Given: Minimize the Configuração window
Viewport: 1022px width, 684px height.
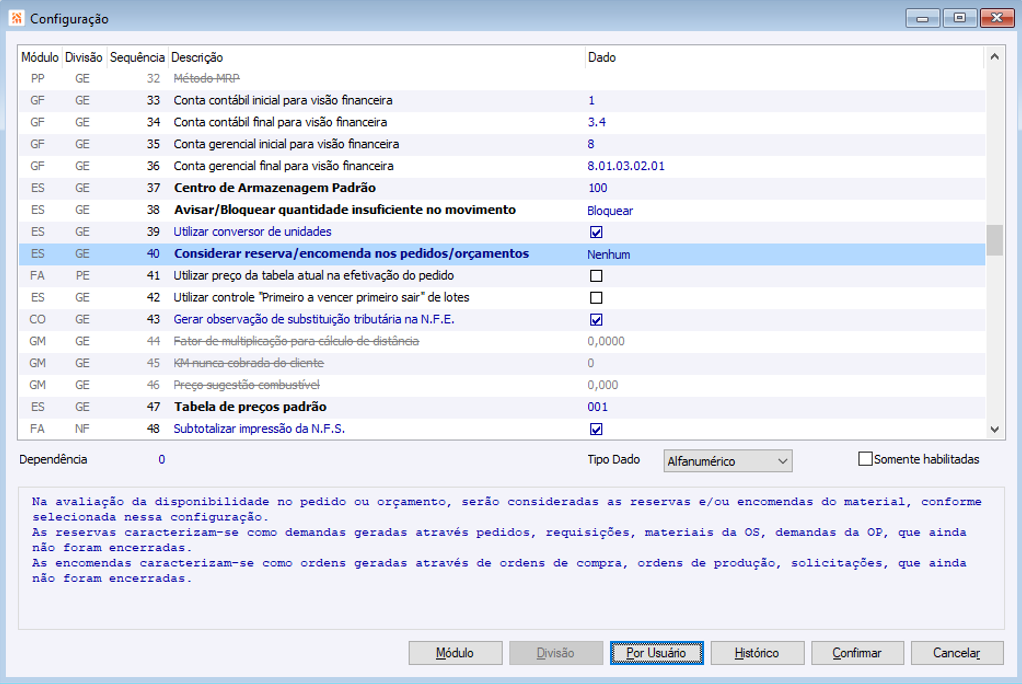Looking at the screenshot, I should point(922,18).
